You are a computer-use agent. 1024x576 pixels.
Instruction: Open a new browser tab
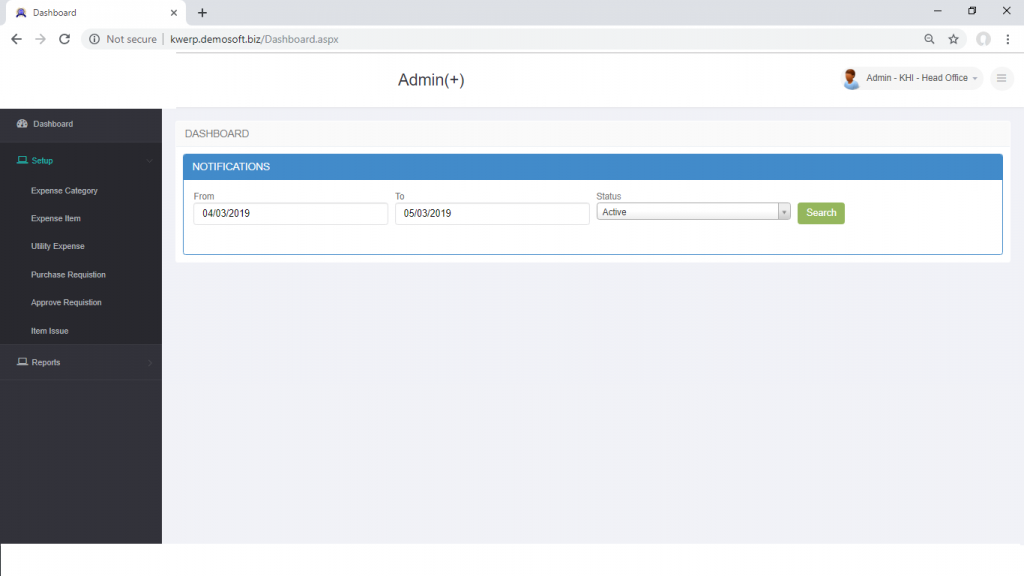[202, 13]
